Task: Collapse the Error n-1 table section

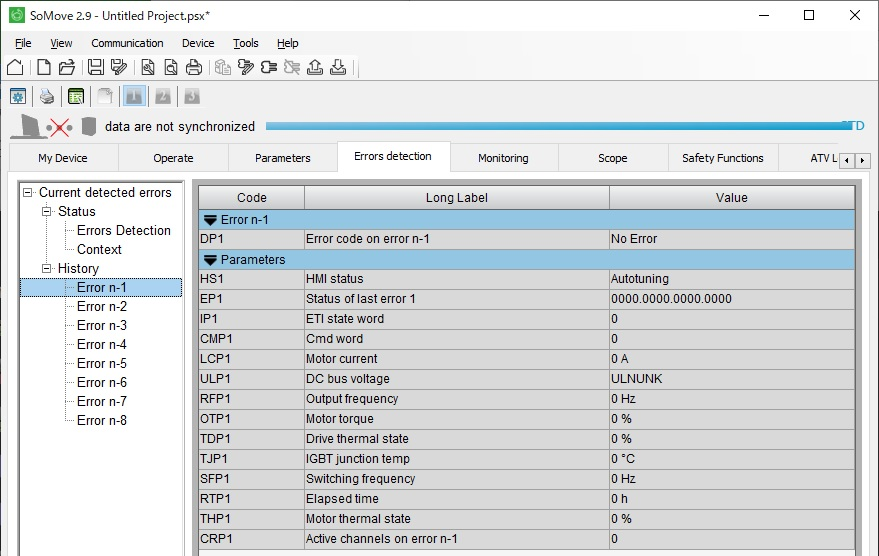Action: (x=210, y=220)
